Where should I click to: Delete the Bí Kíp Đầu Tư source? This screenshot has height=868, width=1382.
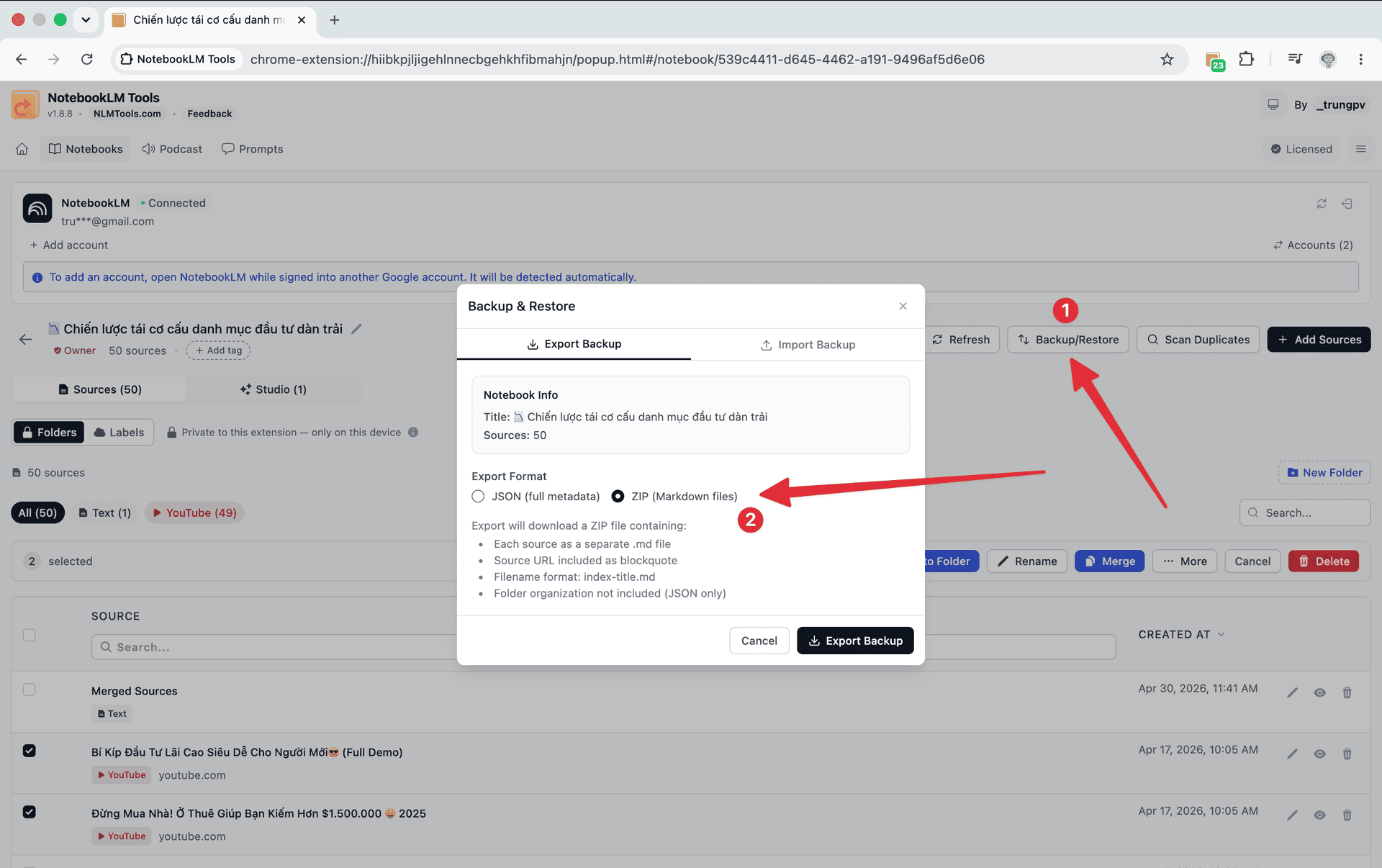(1347, 754)
